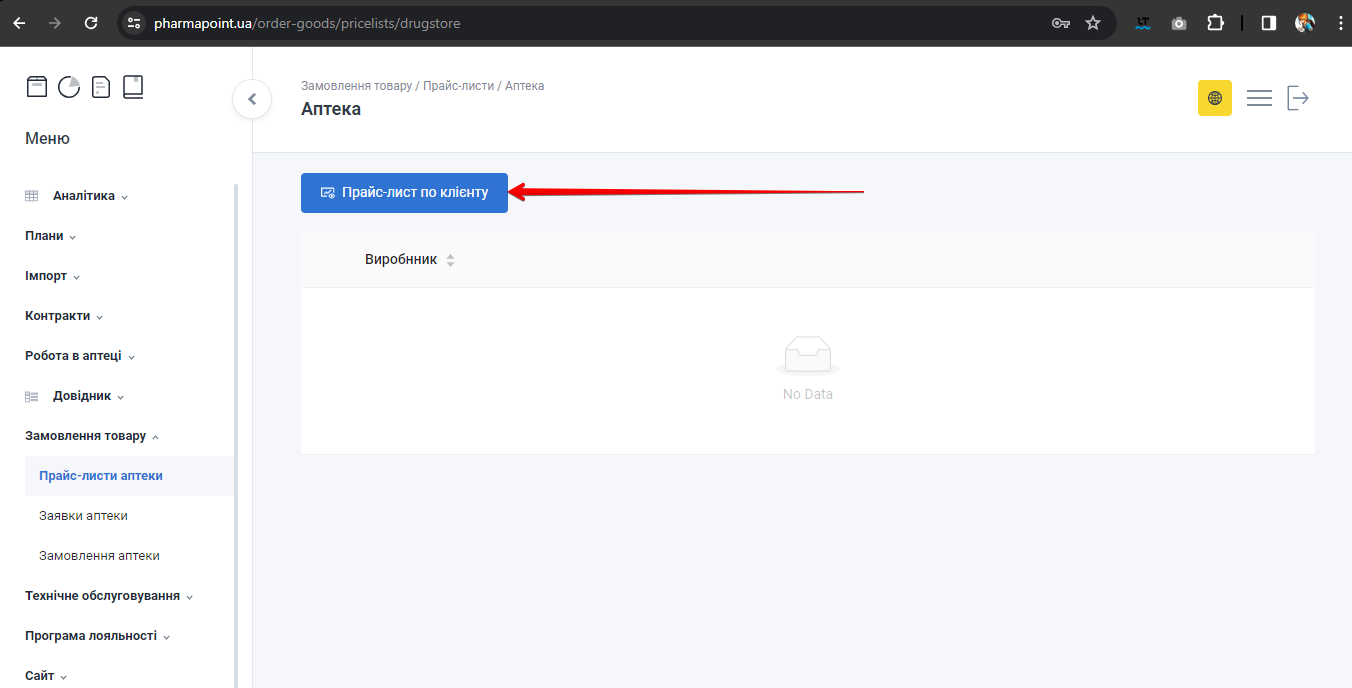Click the logout arrow icon
The image size is (1352, 688).
click(x=1298, y=98)
